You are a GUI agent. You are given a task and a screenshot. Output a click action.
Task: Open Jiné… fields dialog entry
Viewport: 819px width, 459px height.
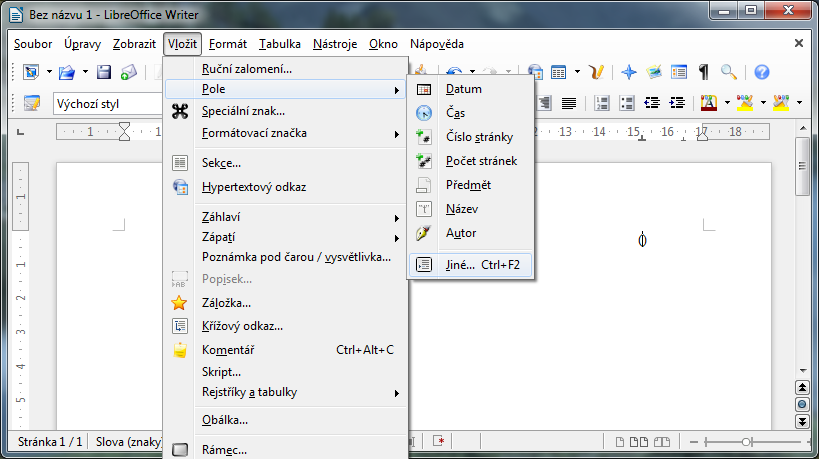click(x=471, y=265)
